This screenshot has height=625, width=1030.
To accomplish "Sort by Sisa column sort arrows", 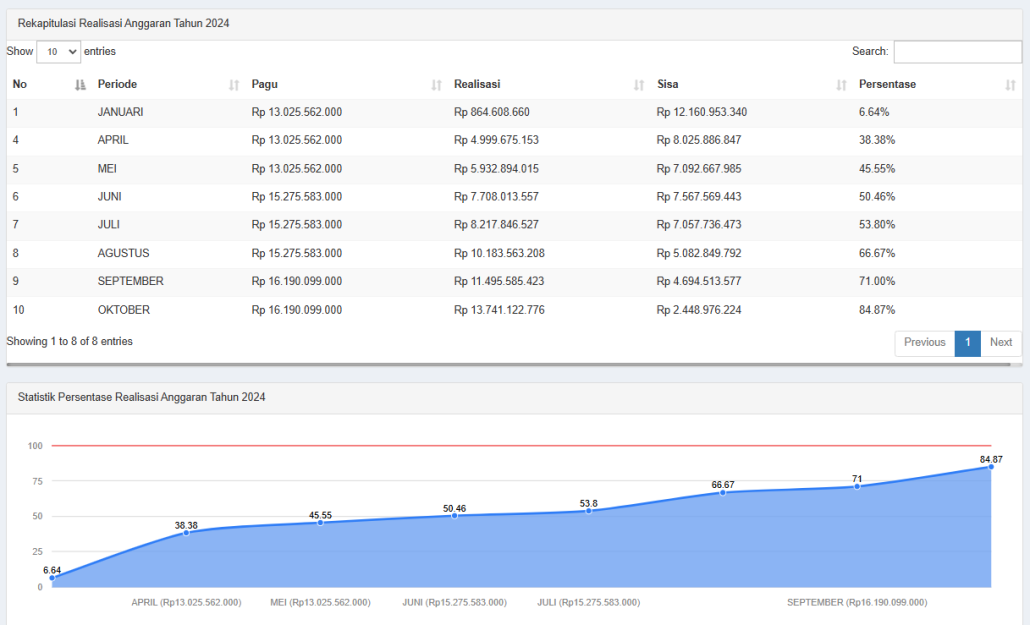I will pos(841,85).
